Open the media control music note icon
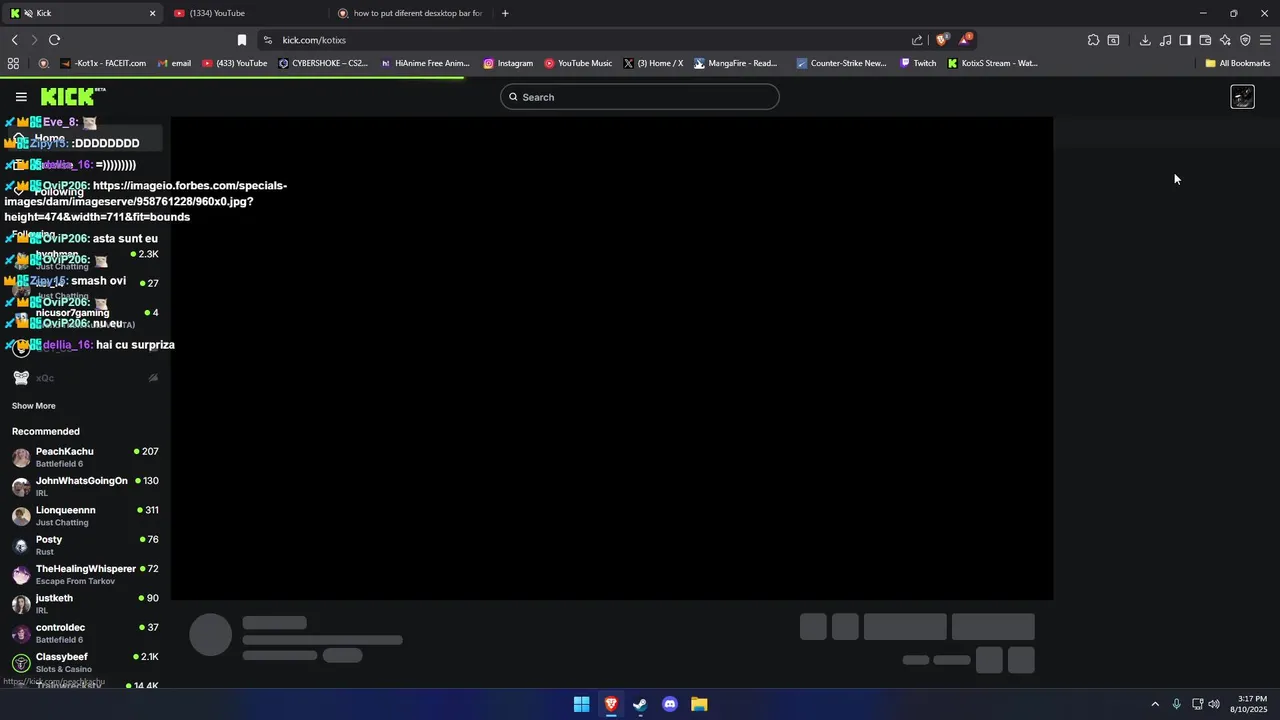This screenshot has width=1280, height=720. point(1165,40)
